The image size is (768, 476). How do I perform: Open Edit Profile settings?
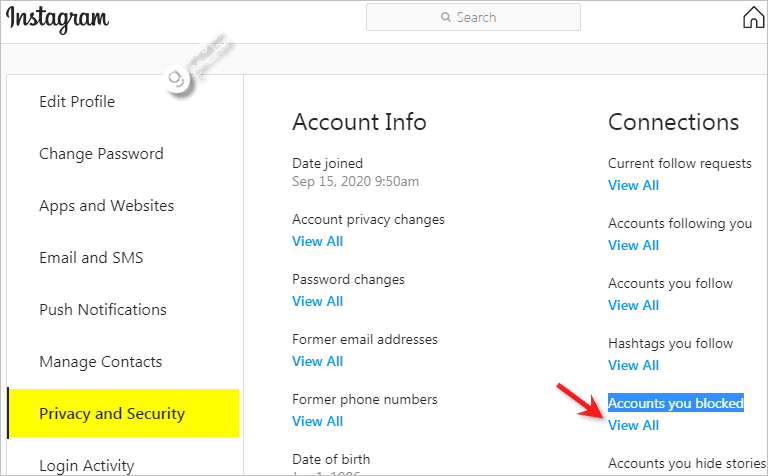pyautogui.click(x=77, y=101)
